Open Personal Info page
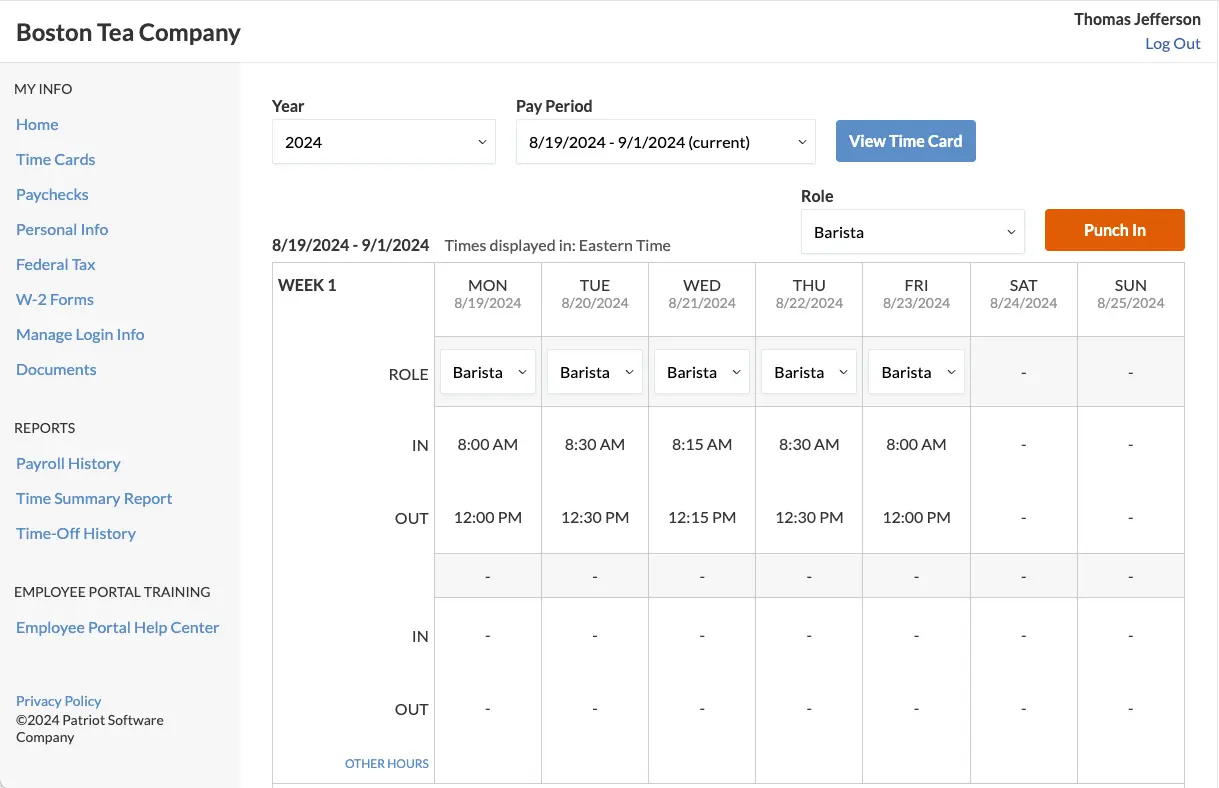Image resolution: width=1219 pixels, height=788 pixels. click(62, 230)
